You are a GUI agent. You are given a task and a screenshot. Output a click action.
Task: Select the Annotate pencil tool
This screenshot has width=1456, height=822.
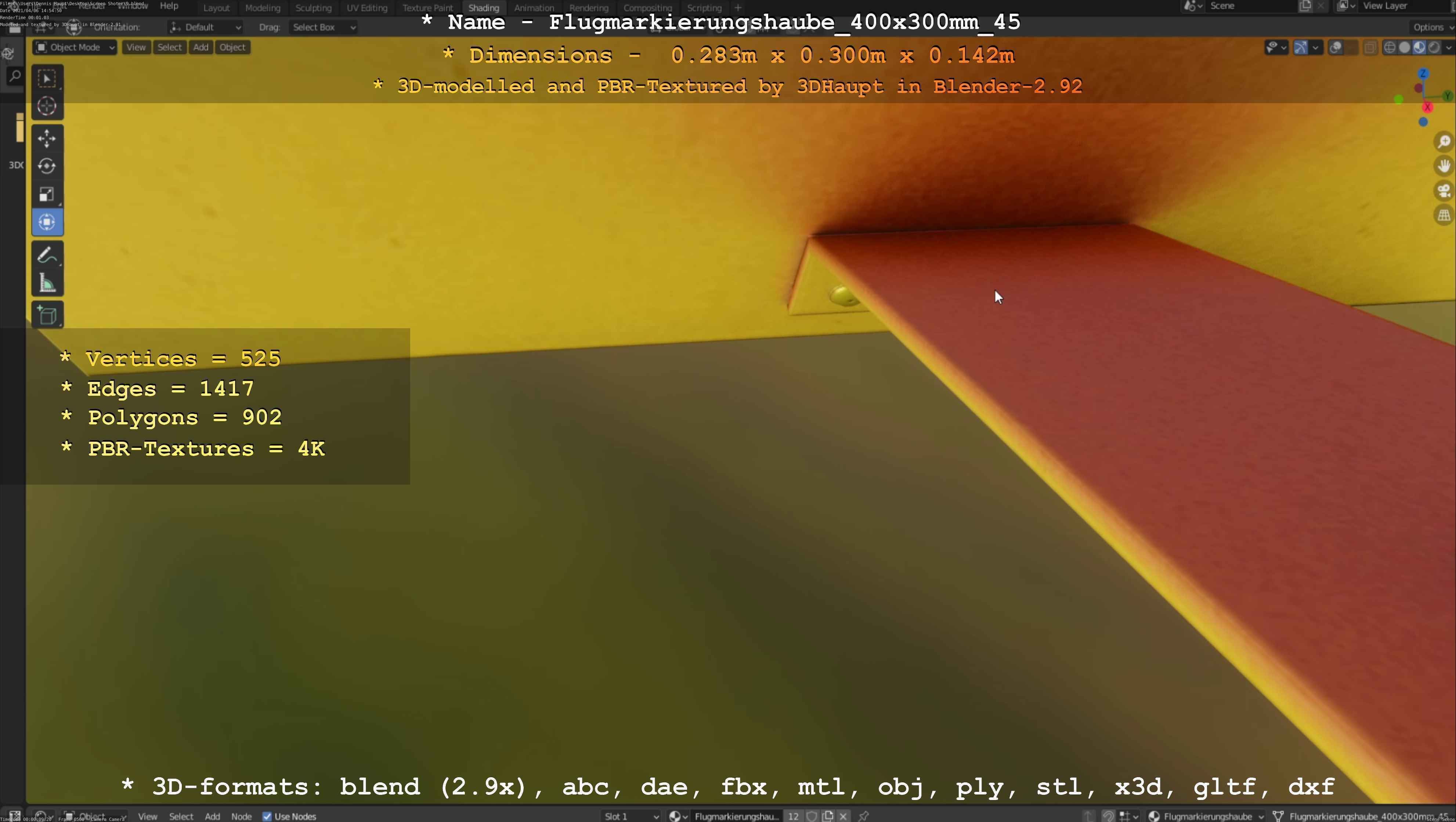click(47, 255)
